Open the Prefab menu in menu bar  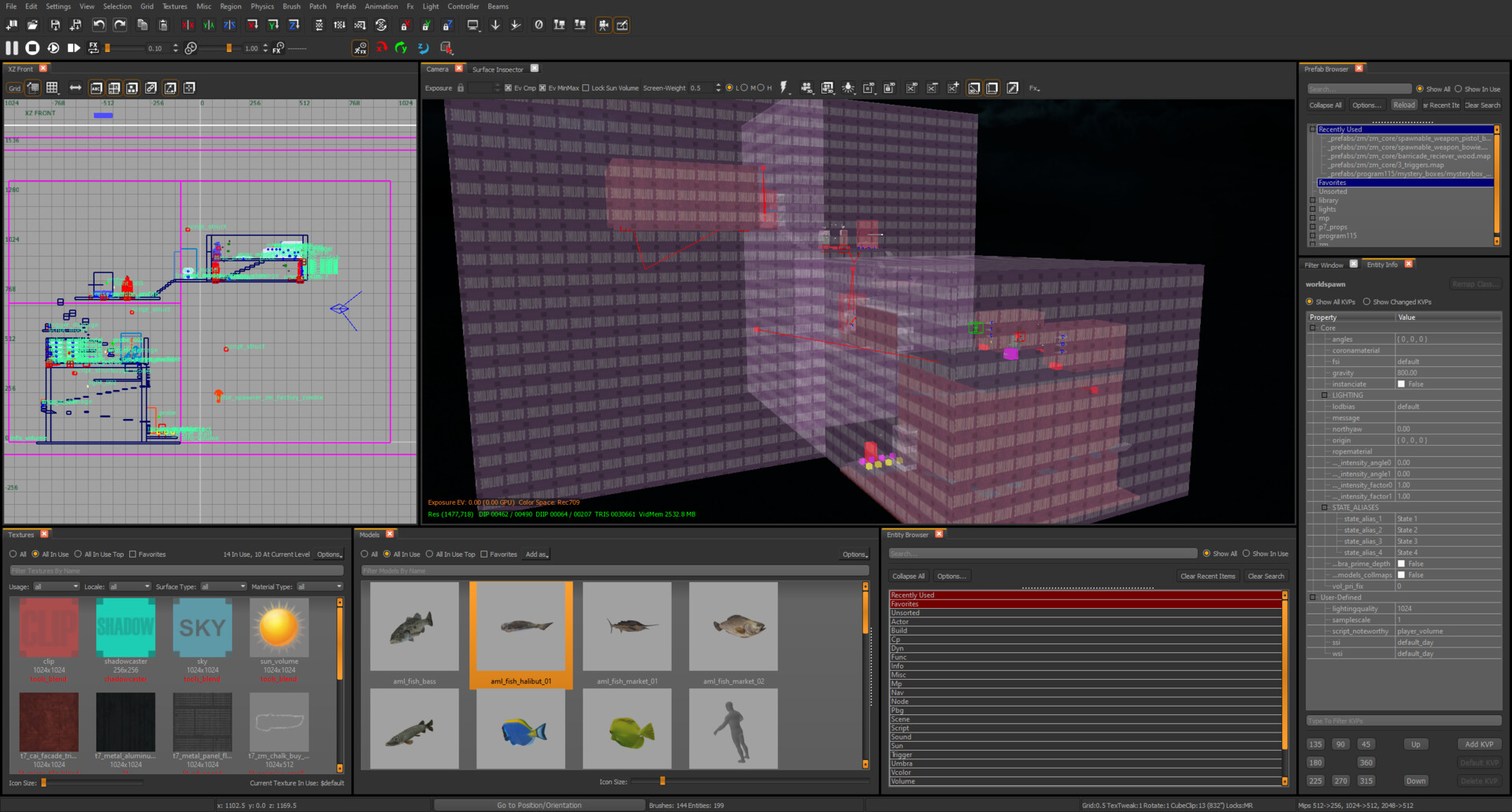pos(346,6)
